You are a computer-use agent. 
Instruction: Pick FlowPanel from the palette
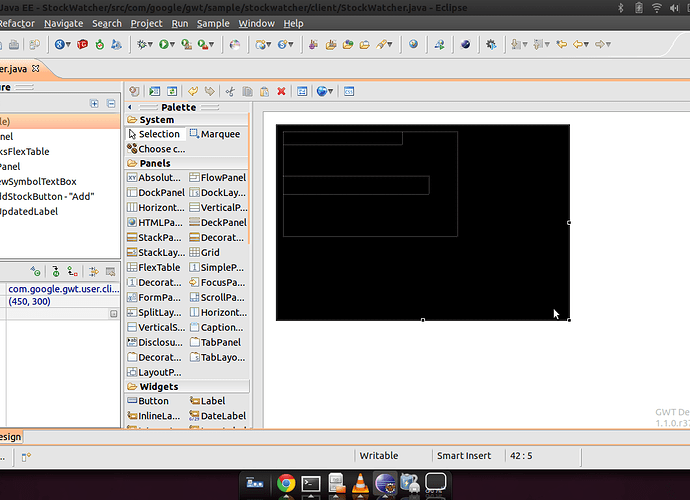[x=217, y=178]
